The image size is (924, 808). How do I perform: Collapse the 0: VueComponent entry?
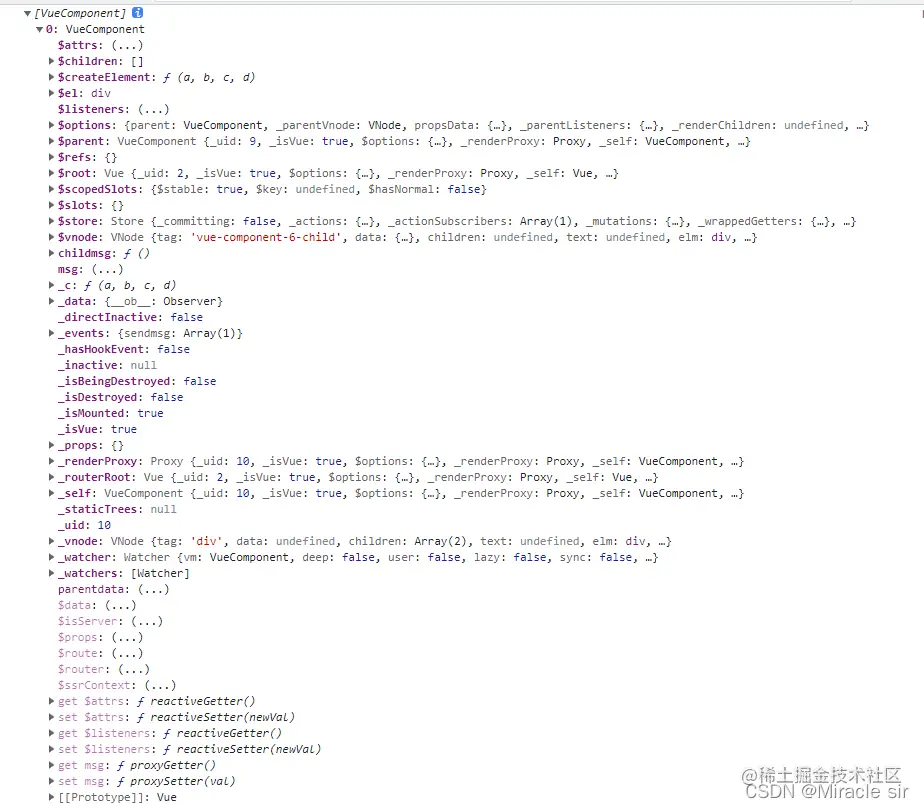coord(39,29)
